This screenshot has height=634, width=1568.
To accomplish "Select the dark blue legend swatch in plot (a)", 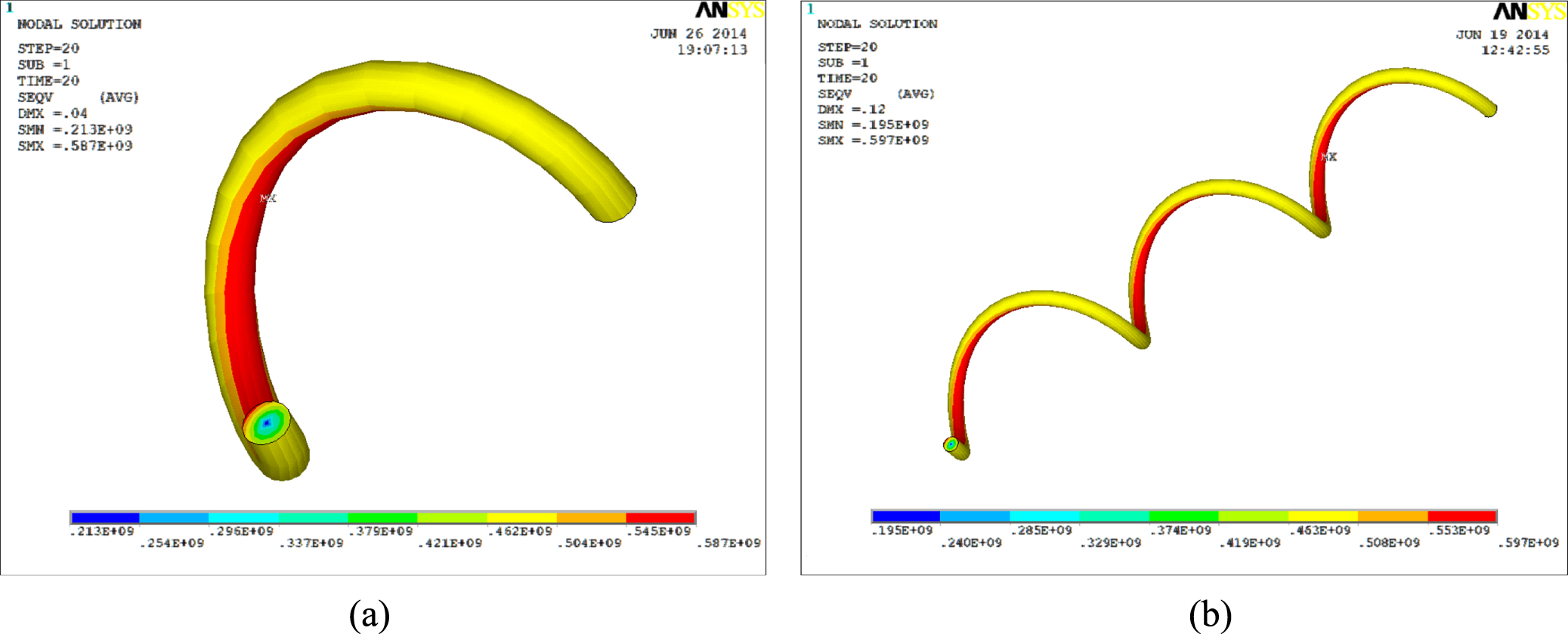I will tap(105, 518).
